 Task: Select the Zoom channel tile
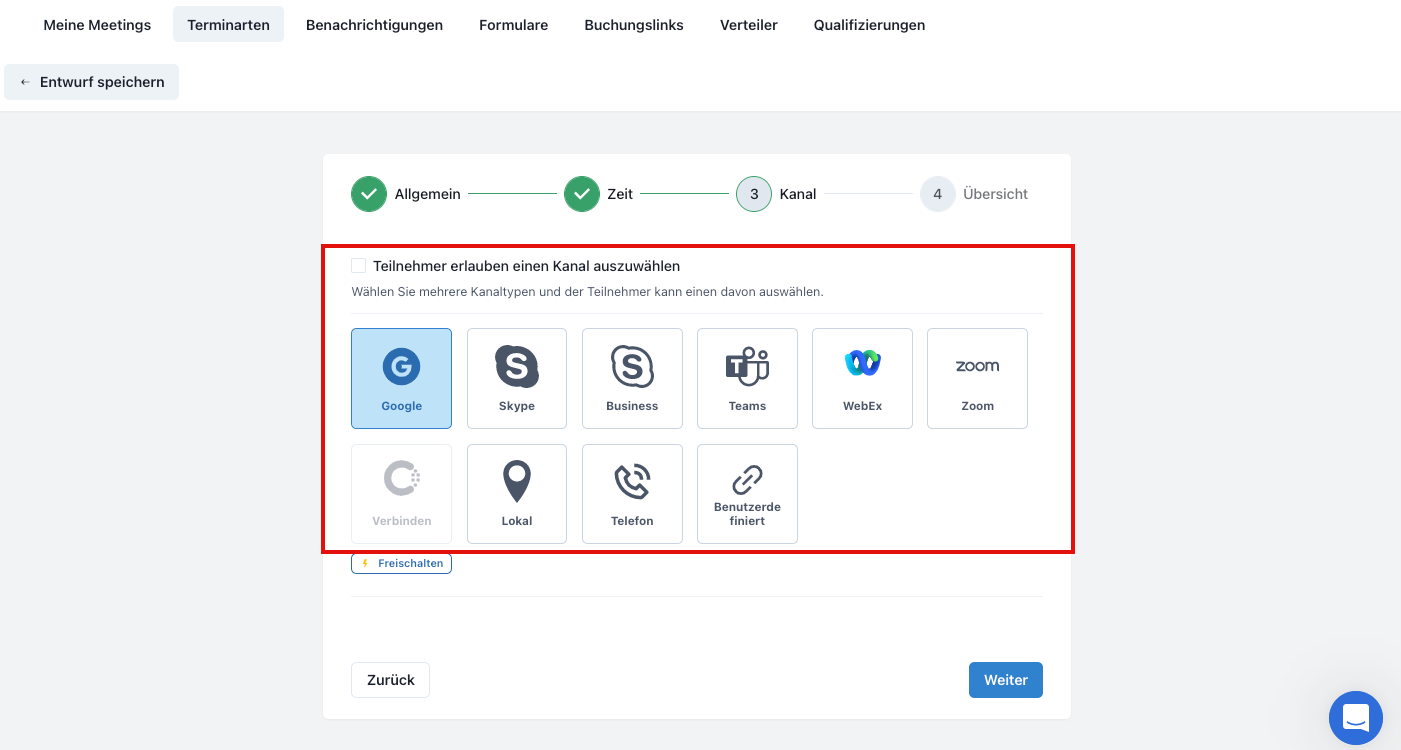pyautogui.click(x=977, y=378)
